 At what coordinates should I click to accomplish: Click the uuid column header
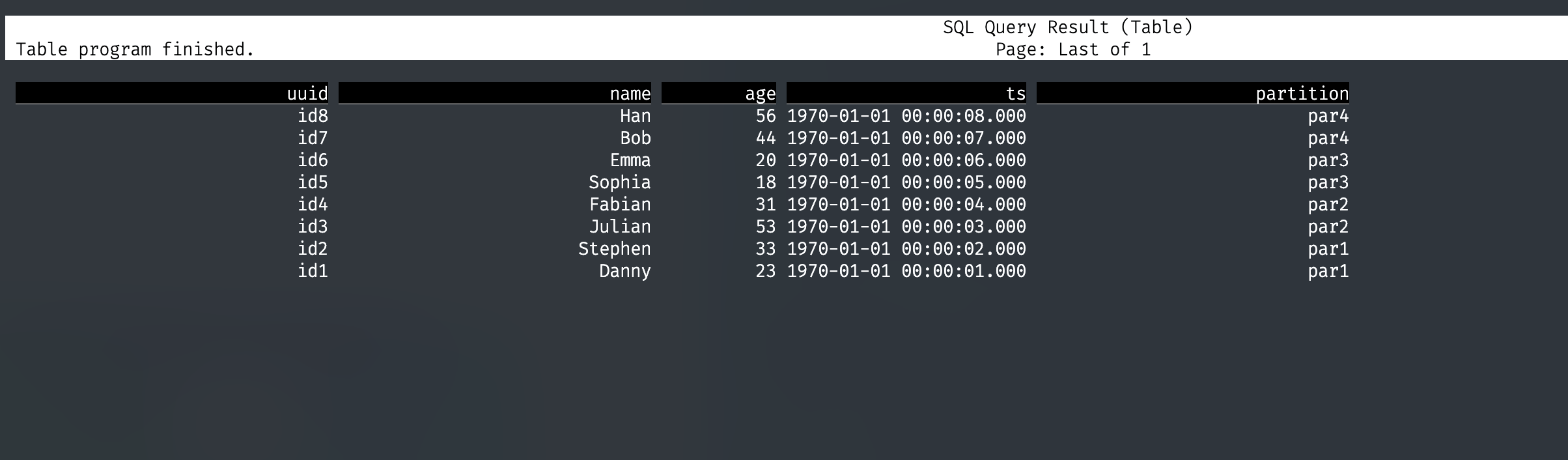[x=172, y=93]
